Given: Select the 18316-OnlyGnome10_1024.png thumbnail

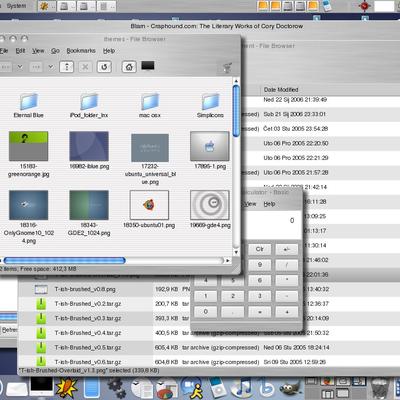Looking at the screenshot, I should pos(29,205).
